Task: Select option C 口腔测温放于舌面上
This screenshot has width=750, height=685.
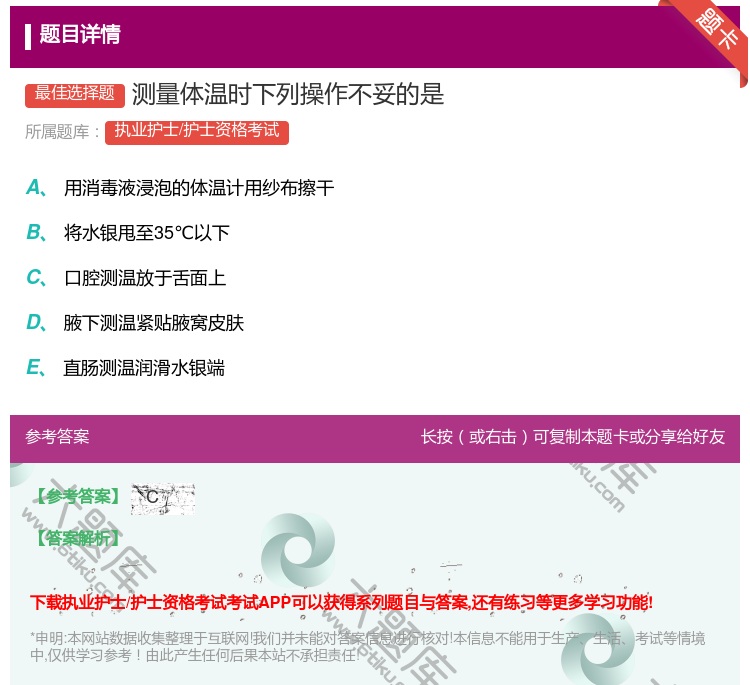Action: tap(126, 278)
